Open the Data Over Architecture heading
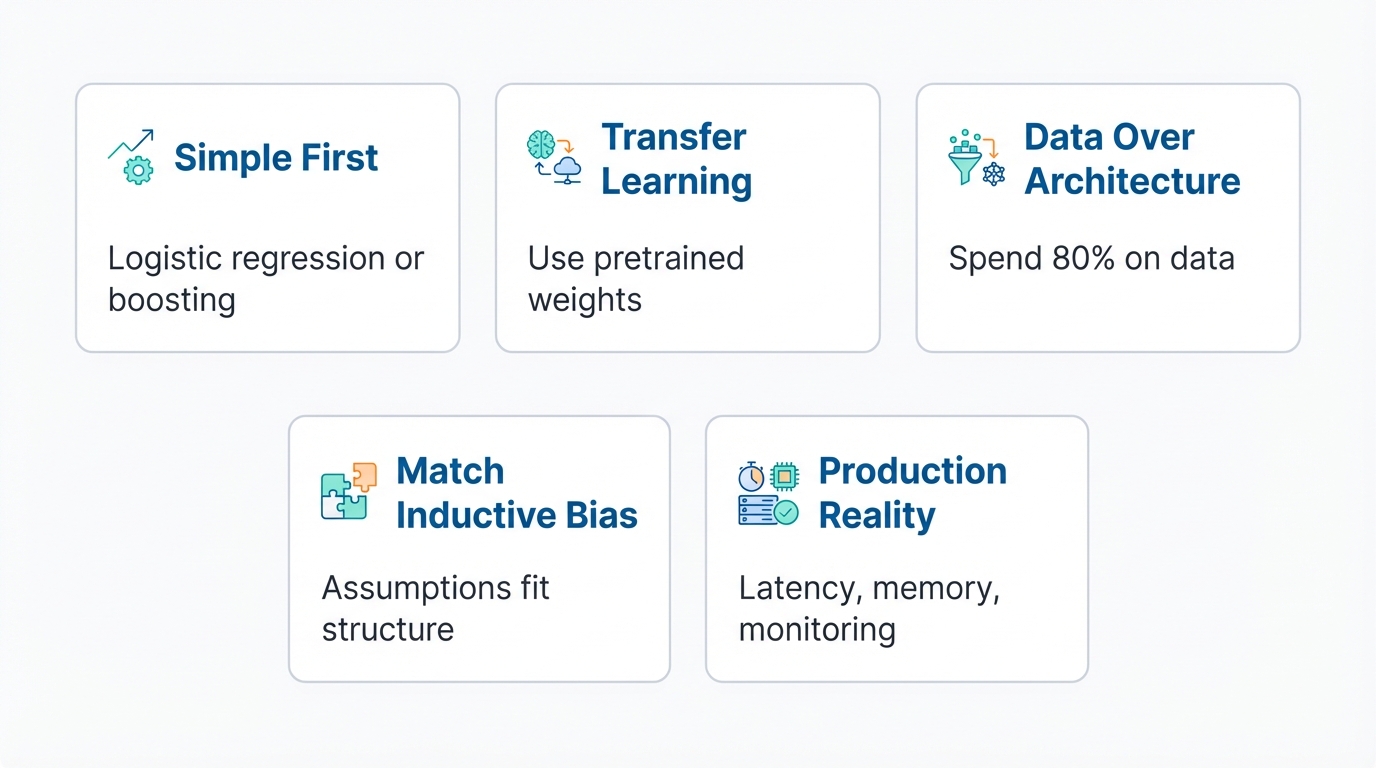Image resolution: width=1376 pixels, height=768 pixels. [1132, 159]
